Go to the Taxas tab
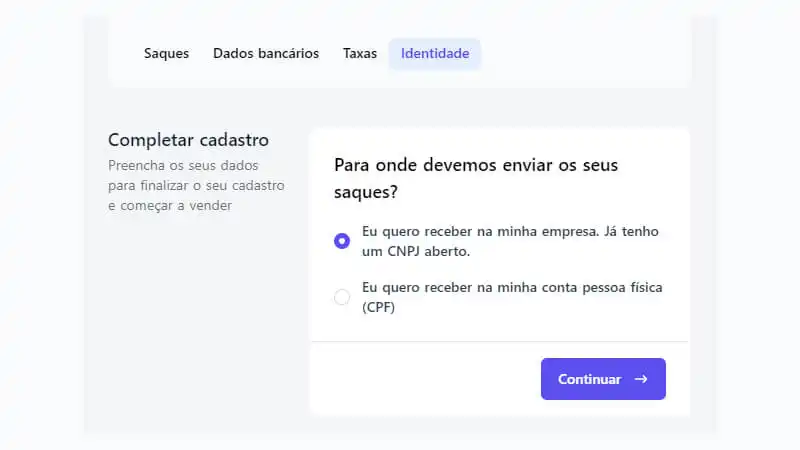The width and height of the screenshot is (800, 450). (360, 54)
